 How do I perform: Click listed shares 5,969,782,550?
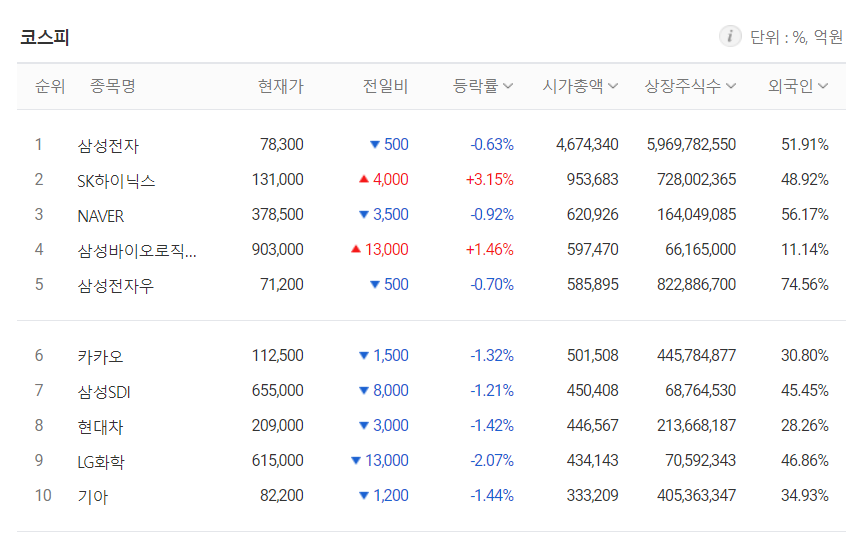click(x=691, y=144)
